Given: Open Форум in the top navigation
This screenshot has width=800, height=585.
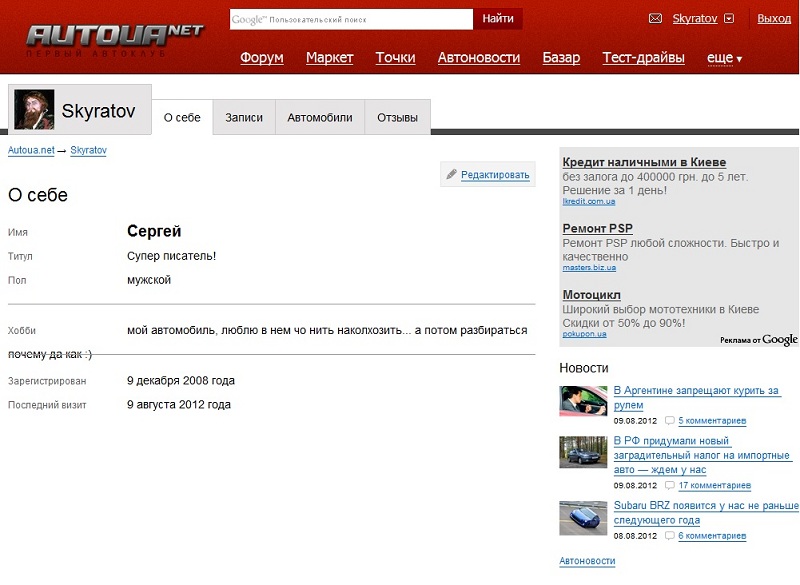Looking at the screenshot, I should 262,58.
